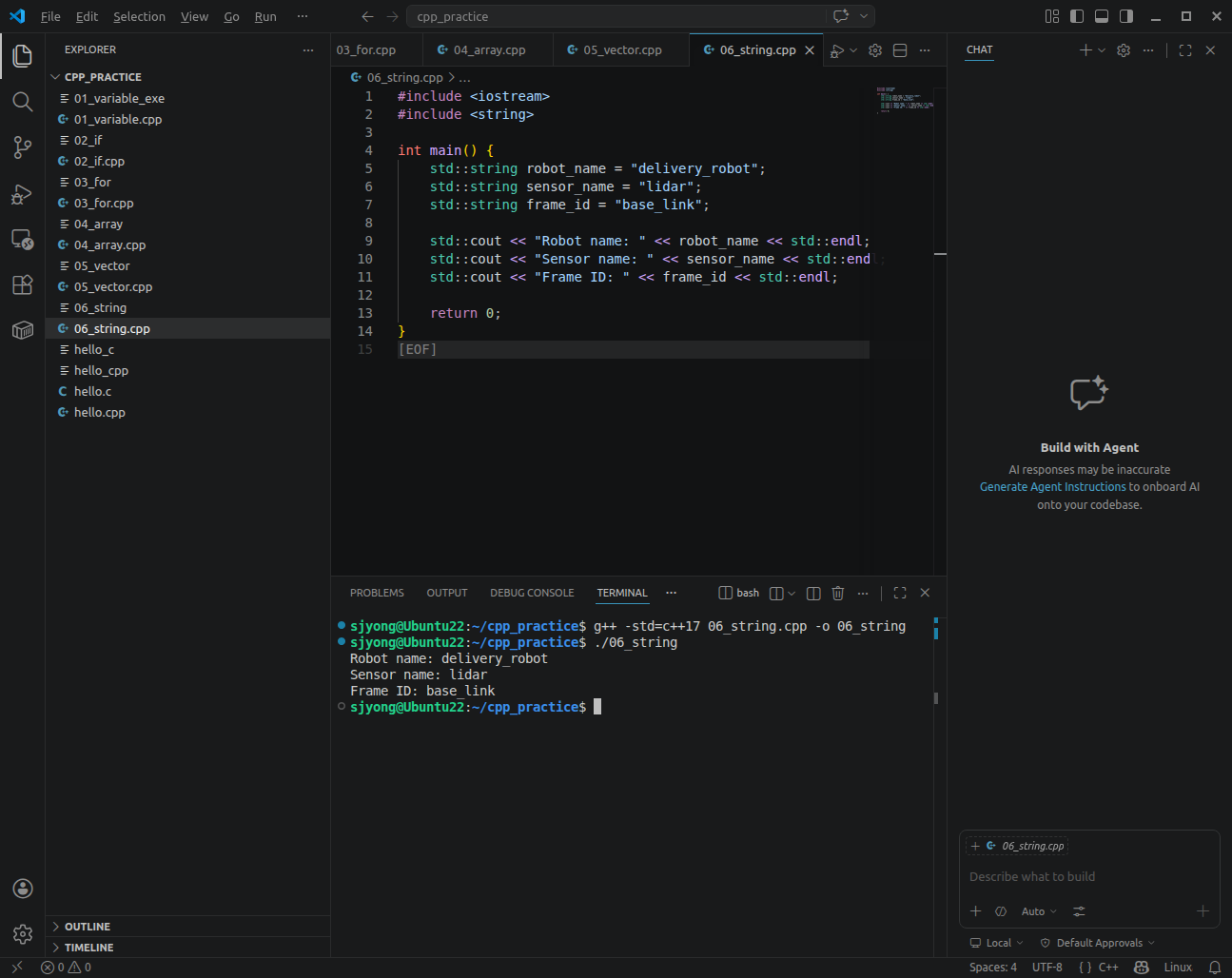
Task: Click the Describe what to build input
Action: point(1088,877)
